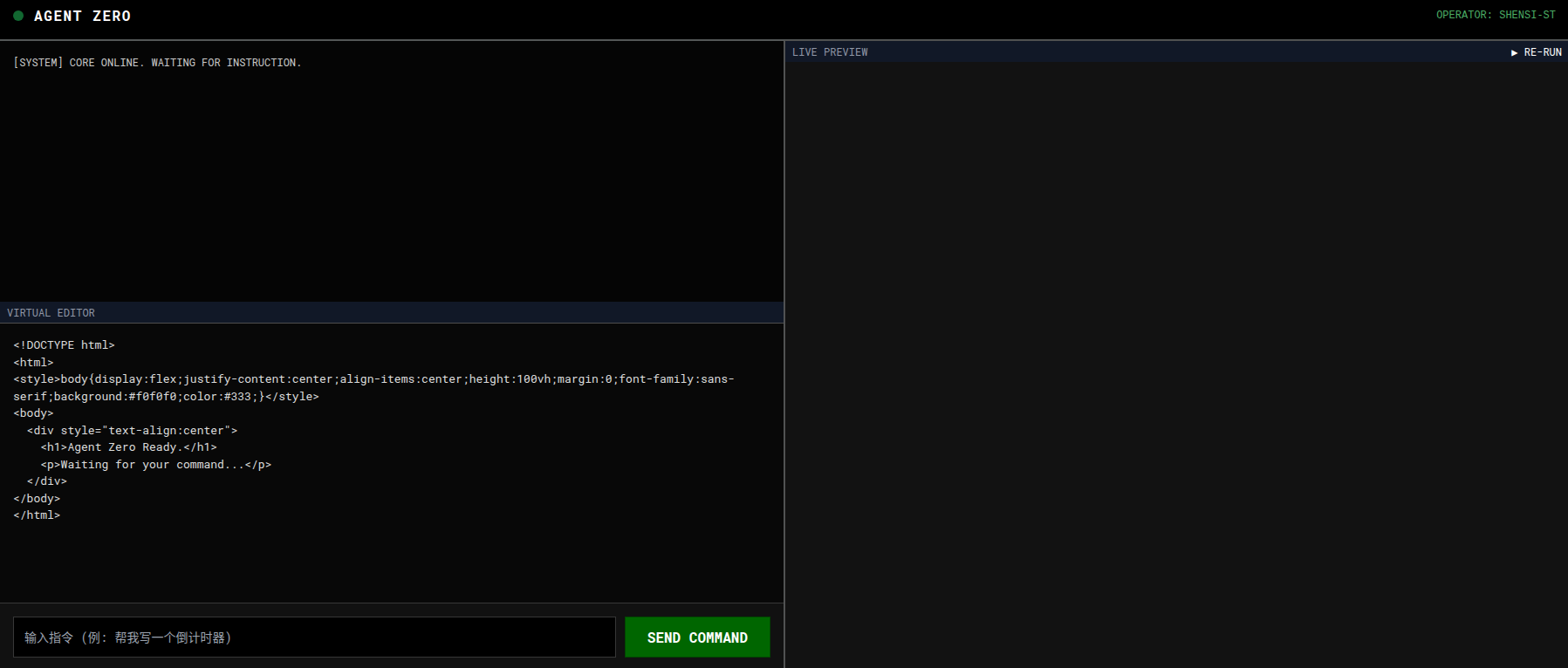Image resolution: width=1568 pixels, height=668 pixels.
Task: Click the closing html tag line
Action: coord(37,515)
